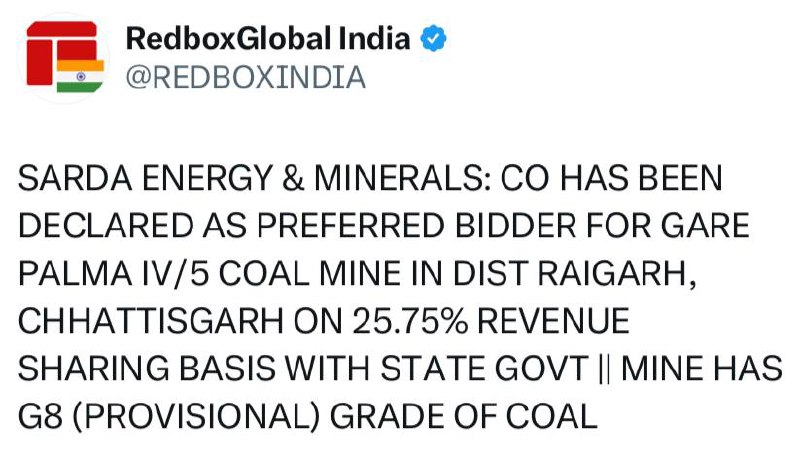Click the || separator in the tweet
Screen dimensions: 800x458
pyautogui.click(x=604, y=368)
